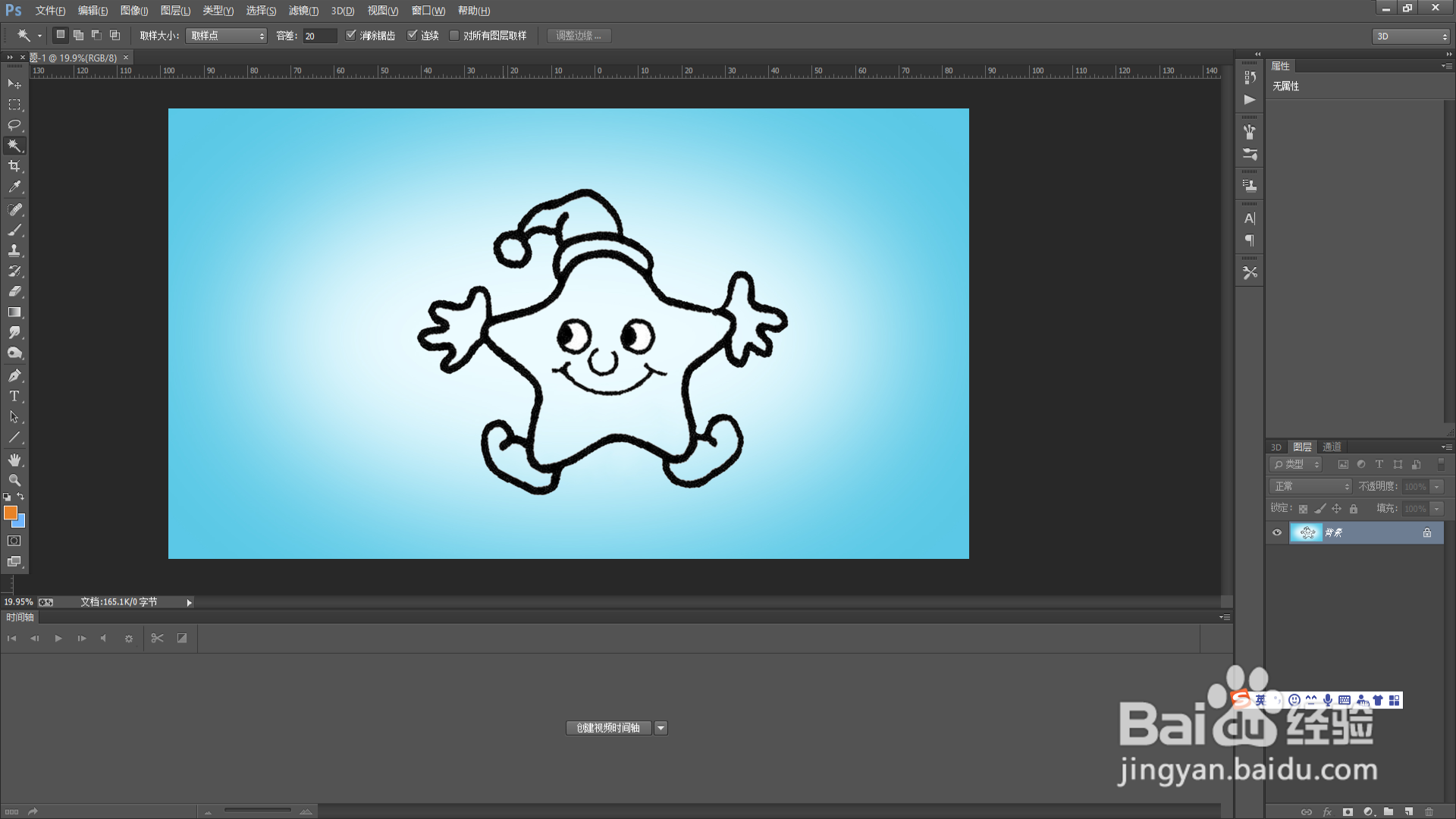Toggle lock image pixels
Image resolution: width=1456 pixels, height=819 pixels.
point(1320,509)
